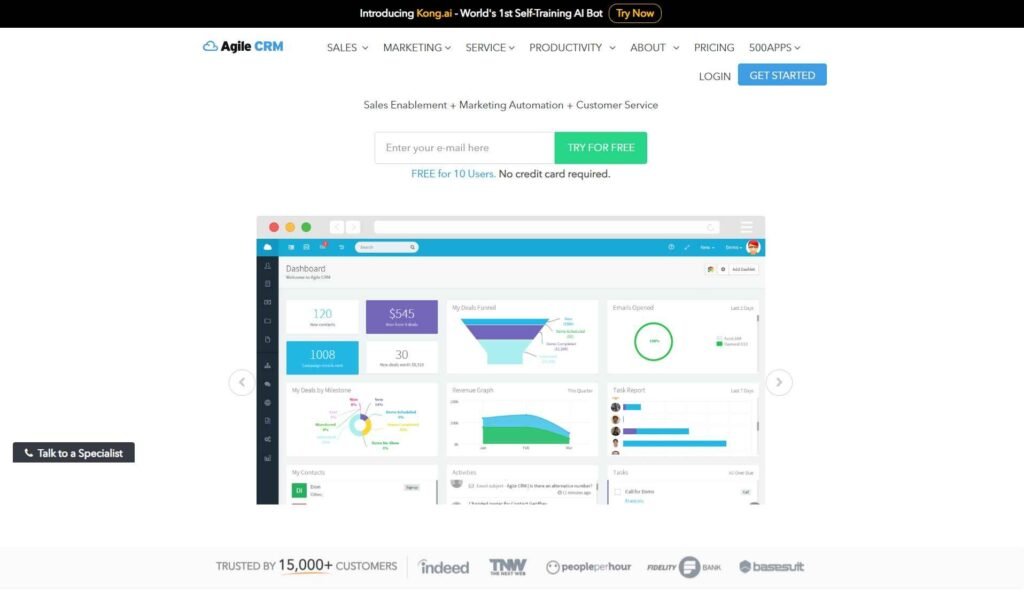This screenshot has width=1024, height=611.
Task: Click Talk to a Specialist button
Action: pos(74,452)
